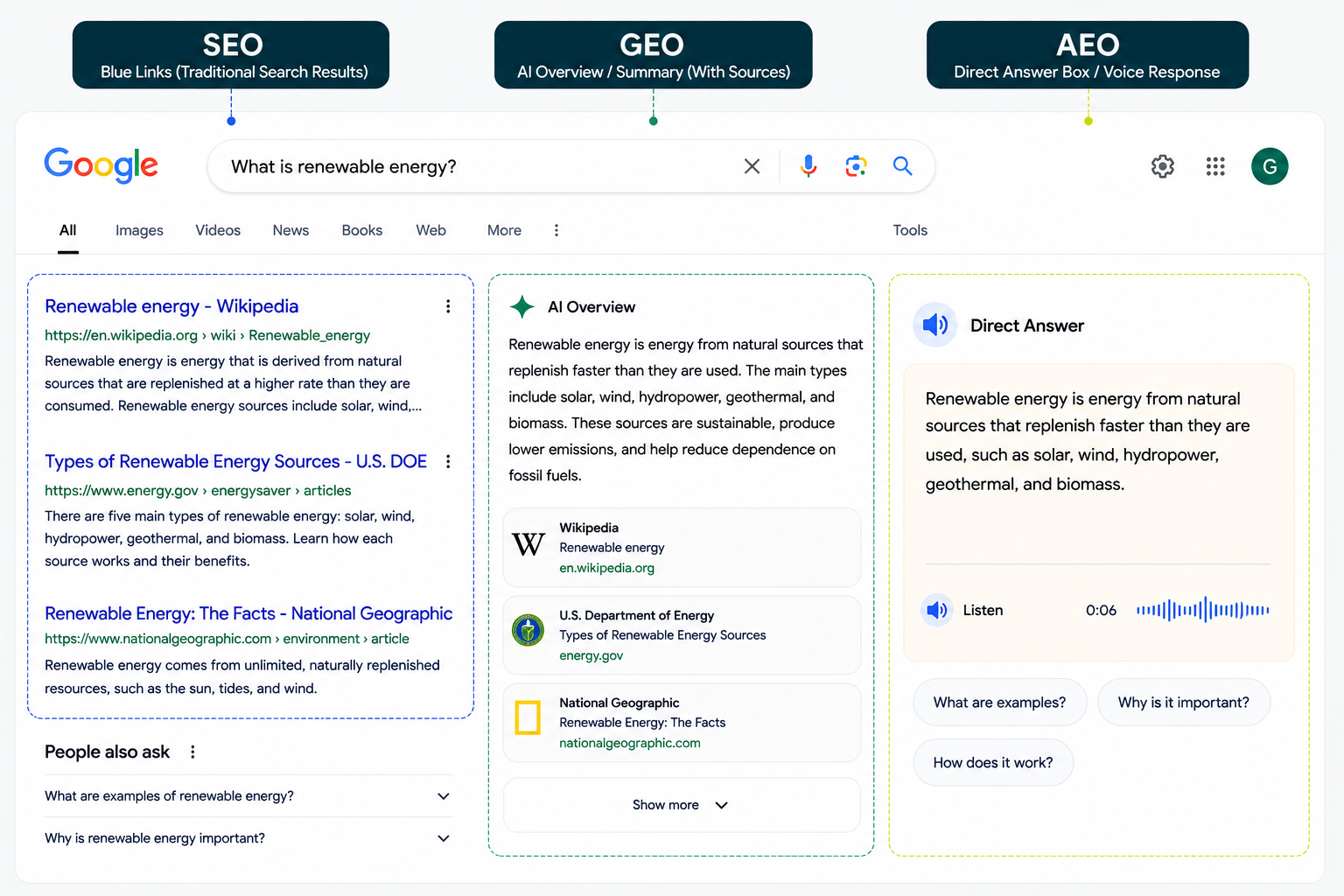
Task: Click the en.wikipedia.org result URL breadcrumb
Action: 207,335
